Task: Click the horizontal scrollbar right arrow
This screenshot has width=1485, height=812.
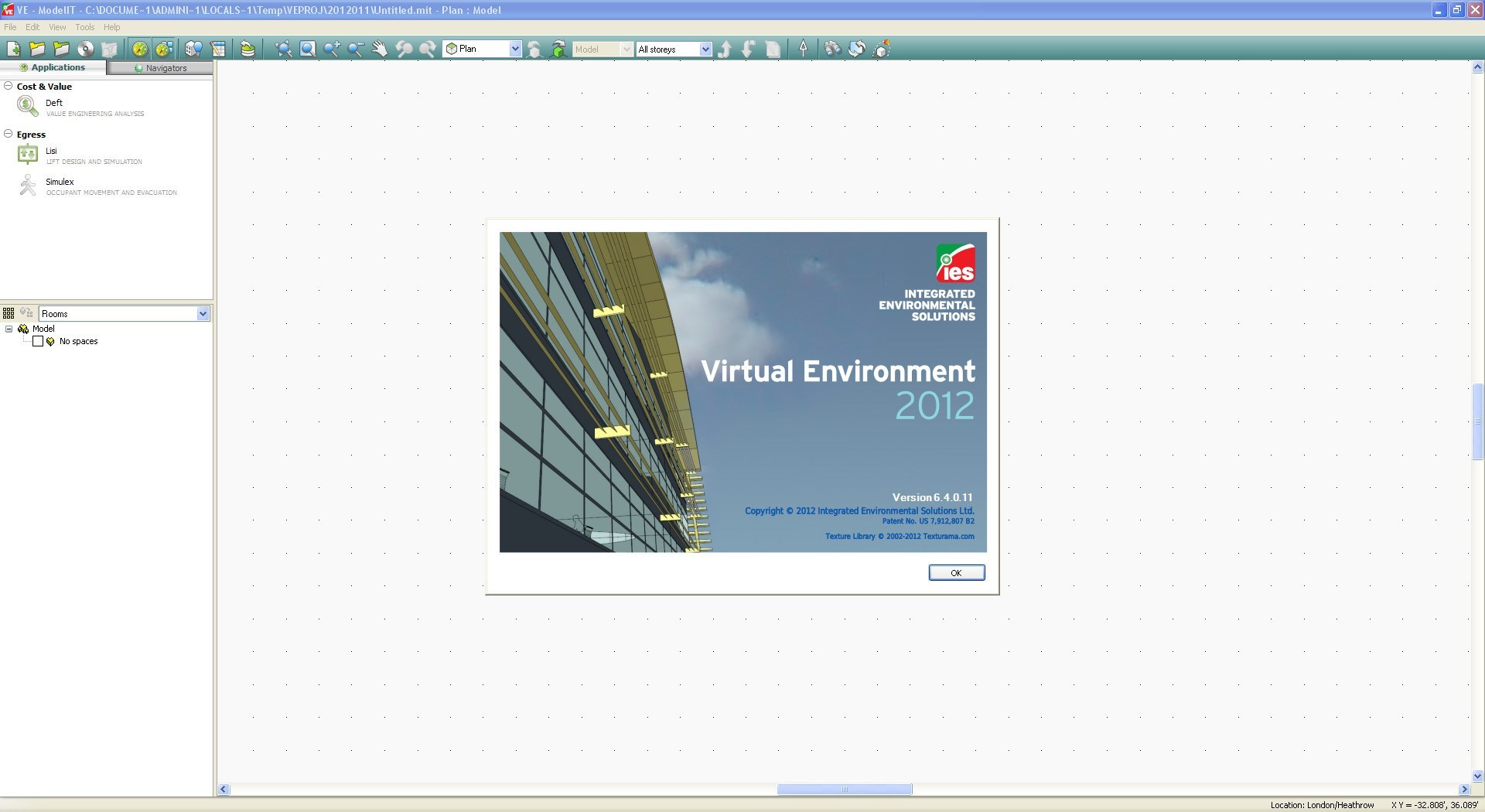Action: click(x=1464, y=789)
